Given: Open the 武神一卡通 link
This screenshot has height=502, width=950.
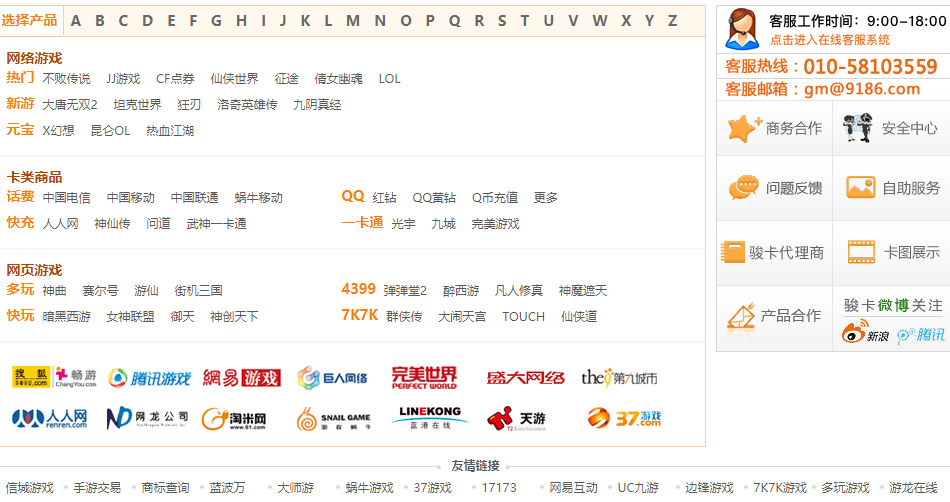Looking at the screenshot, I should (216, 224).
